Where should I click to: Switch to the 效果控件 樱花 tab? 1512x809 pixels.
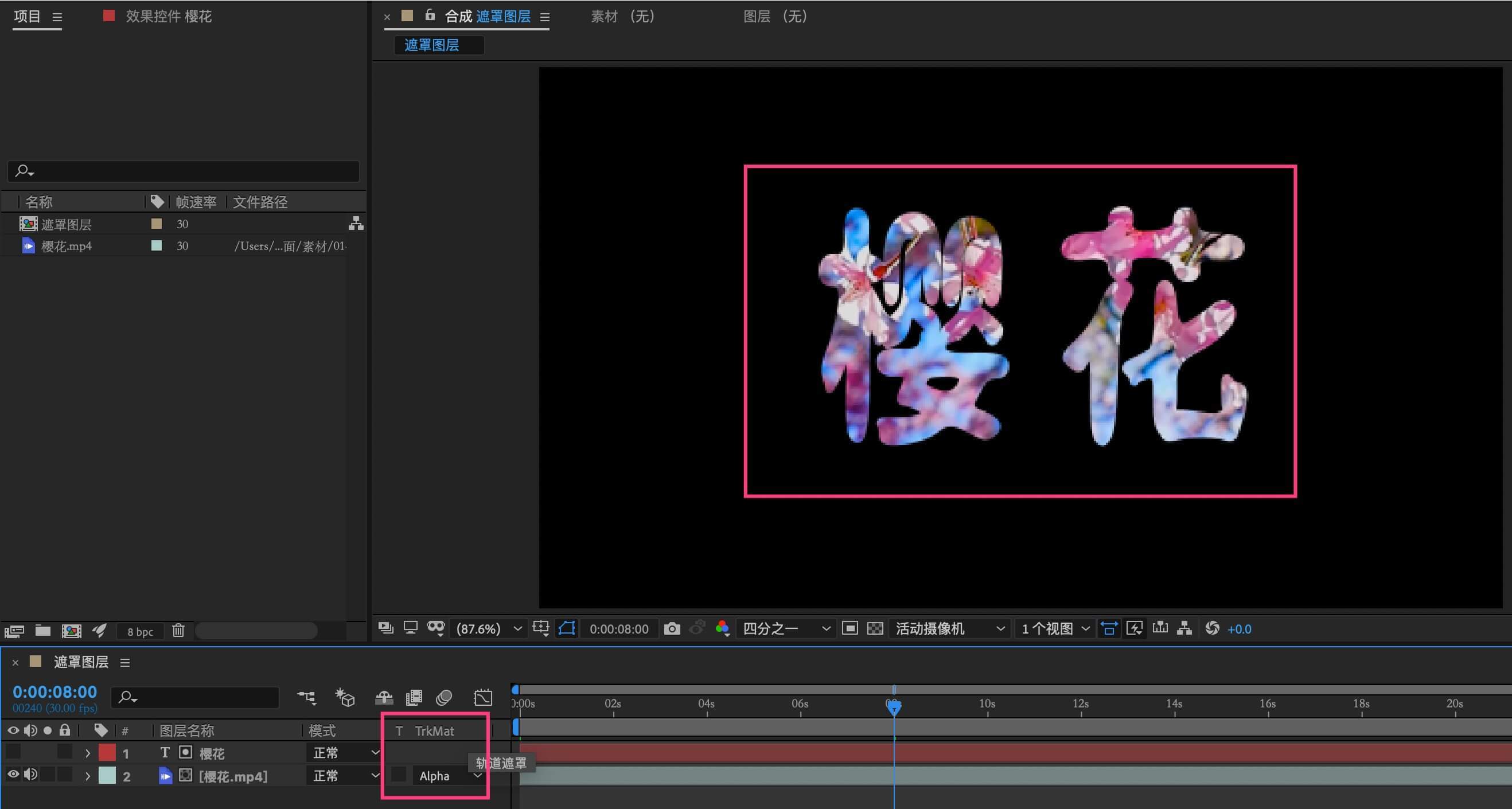tap(168, 17)
